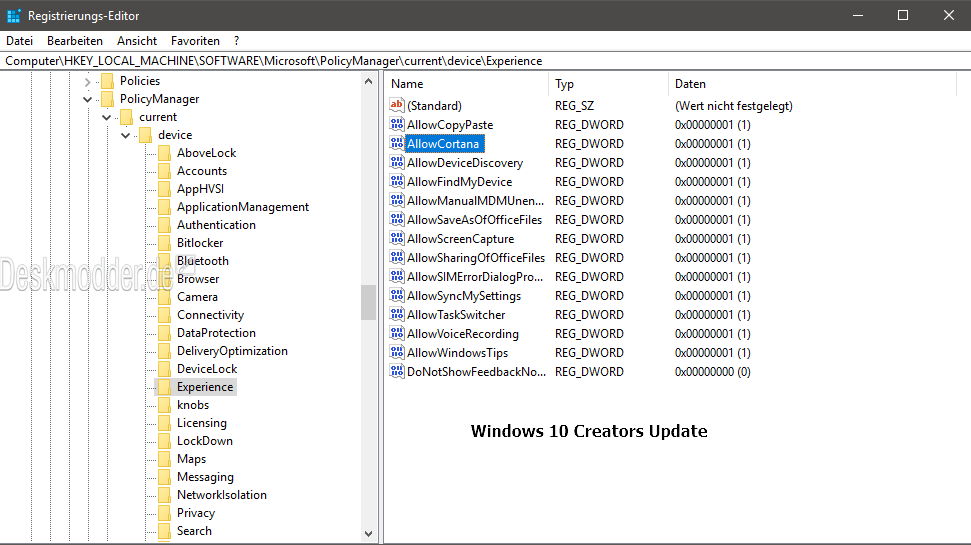The image size is (971, 545).
Task: Select the knobs key
Action: [x=193, y=405]
